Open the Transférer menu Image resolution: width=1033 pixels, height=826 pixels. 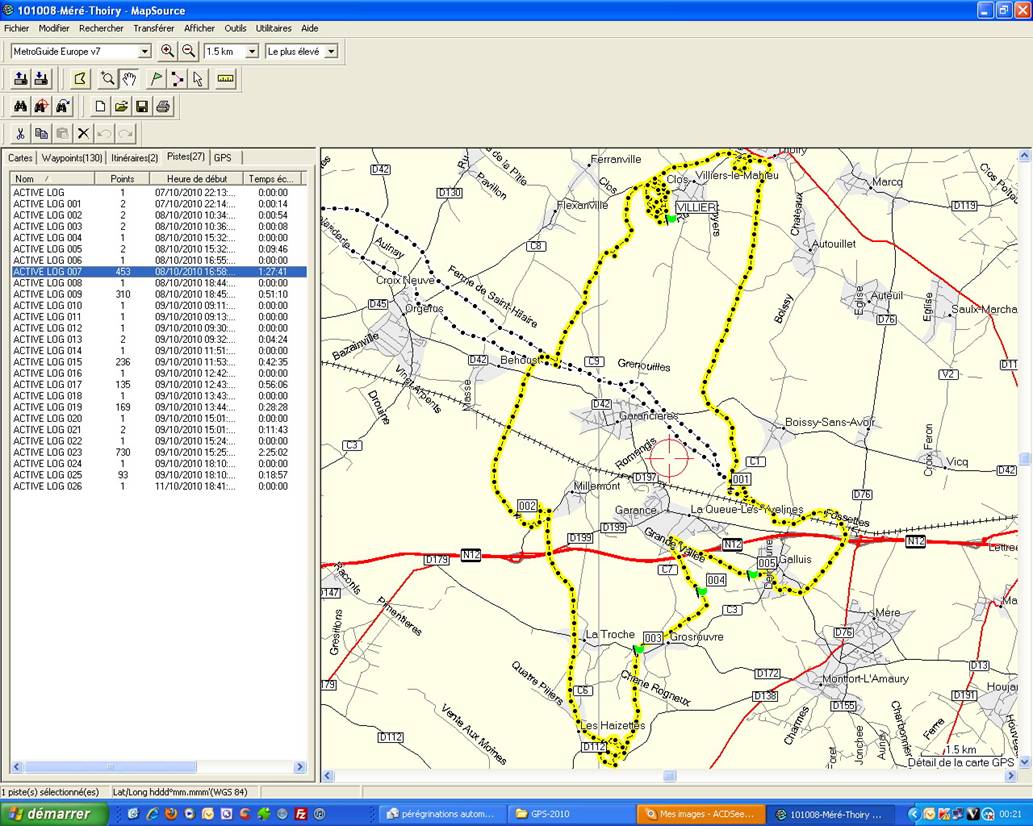click(154, 28)
